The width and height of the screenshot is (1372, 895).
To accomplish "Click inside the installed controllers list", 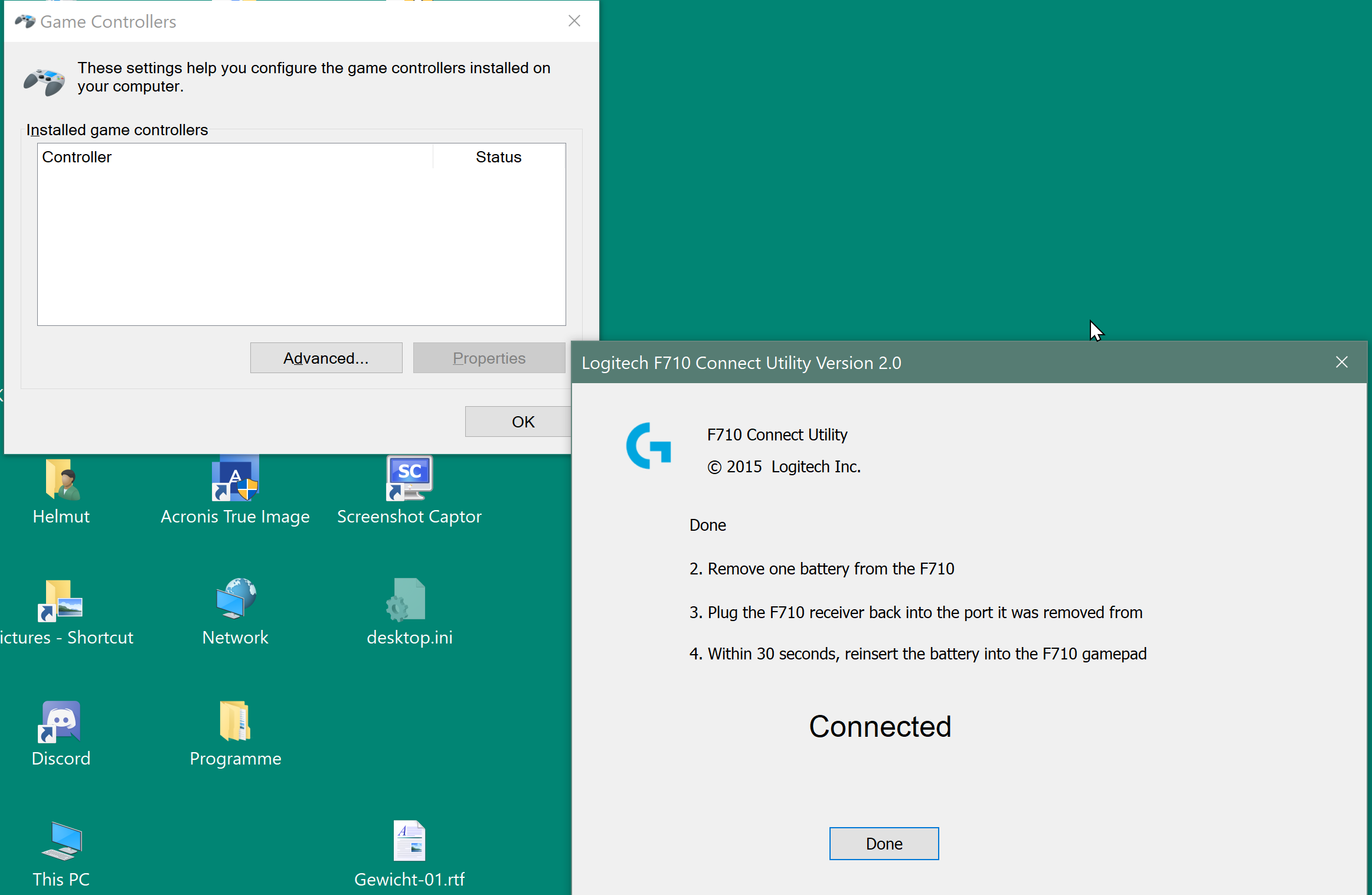I will point(301,248).
